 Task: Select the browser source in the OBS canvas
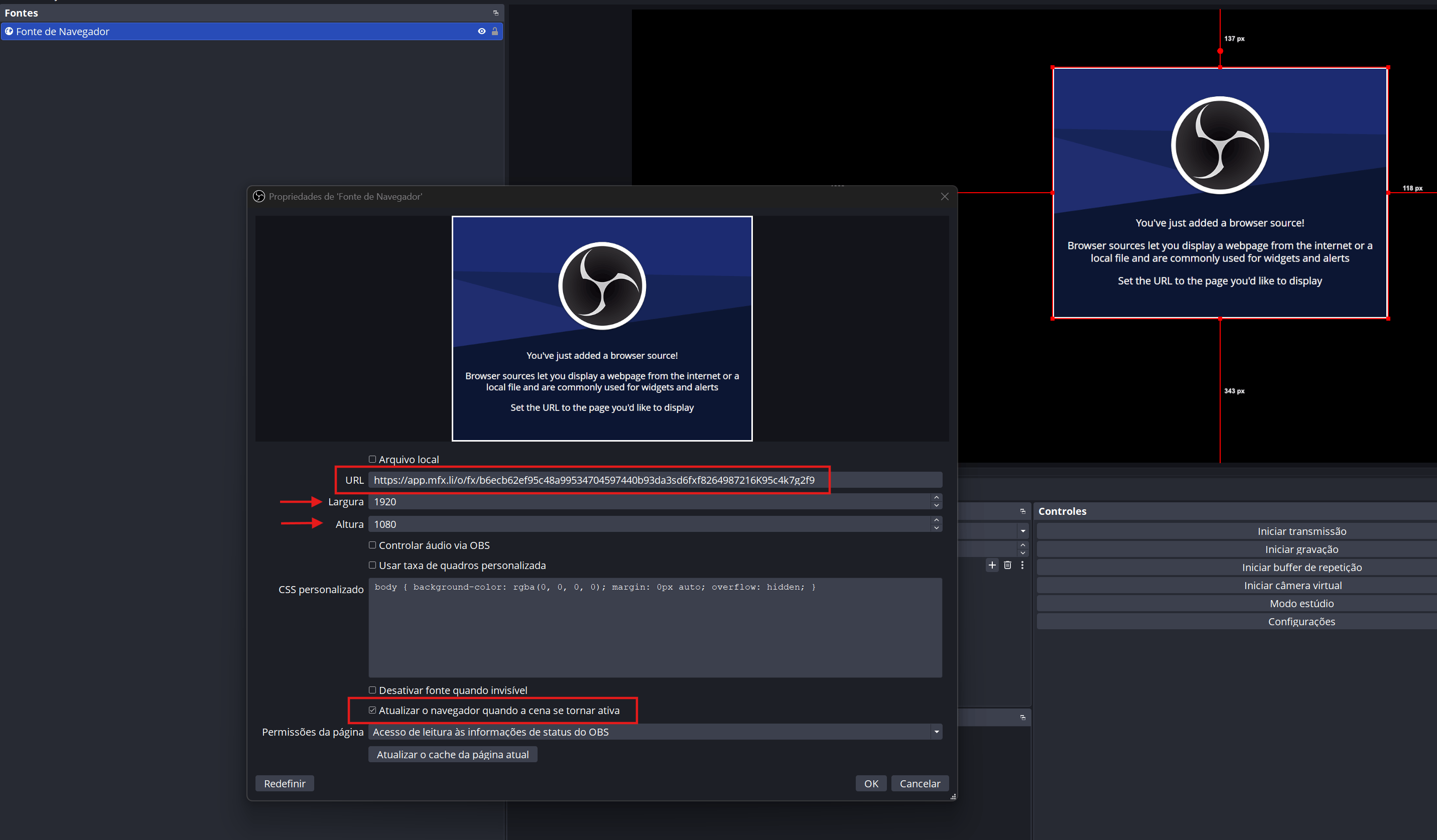1220,193
